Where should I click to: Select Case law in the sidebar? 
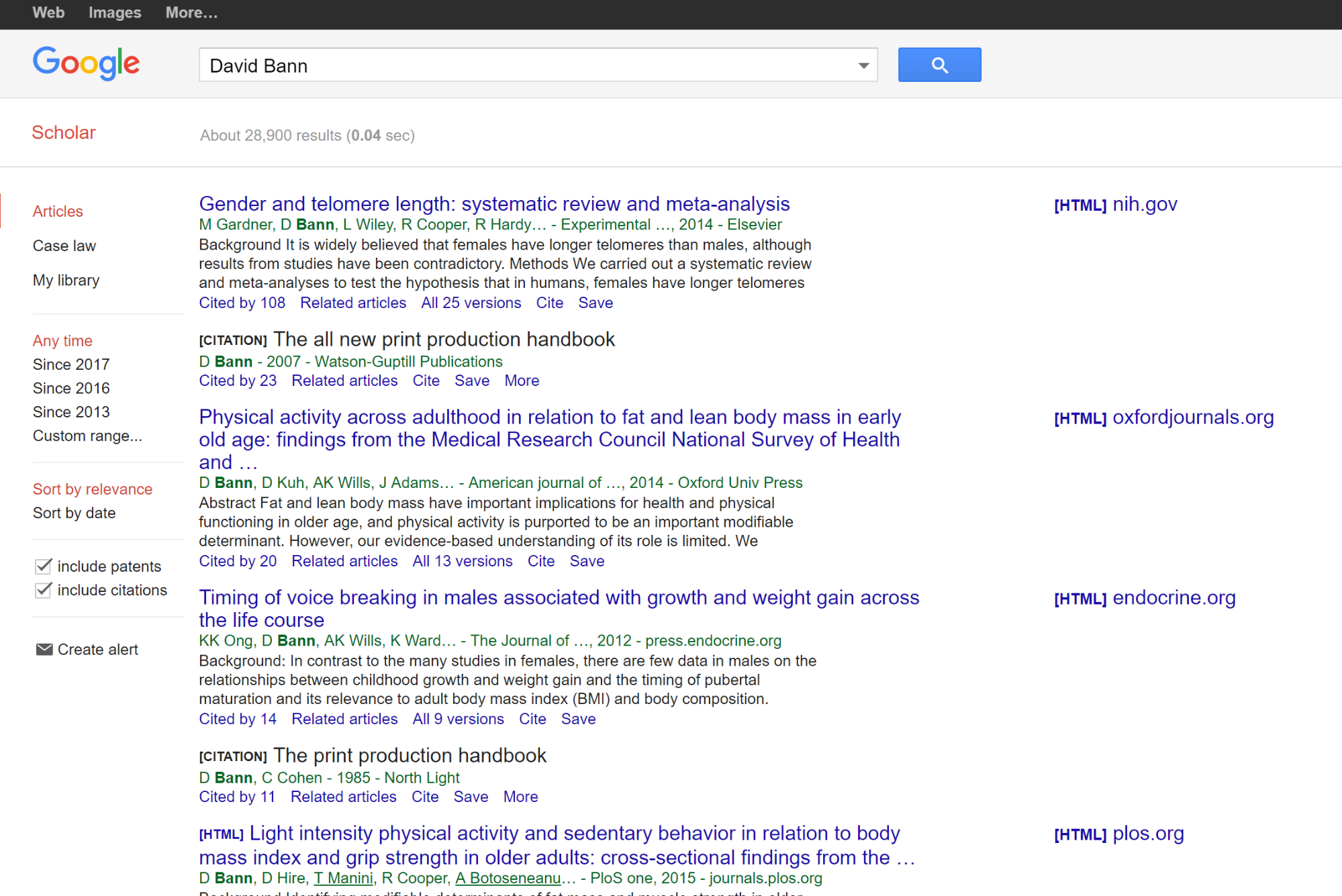(64, 246)
